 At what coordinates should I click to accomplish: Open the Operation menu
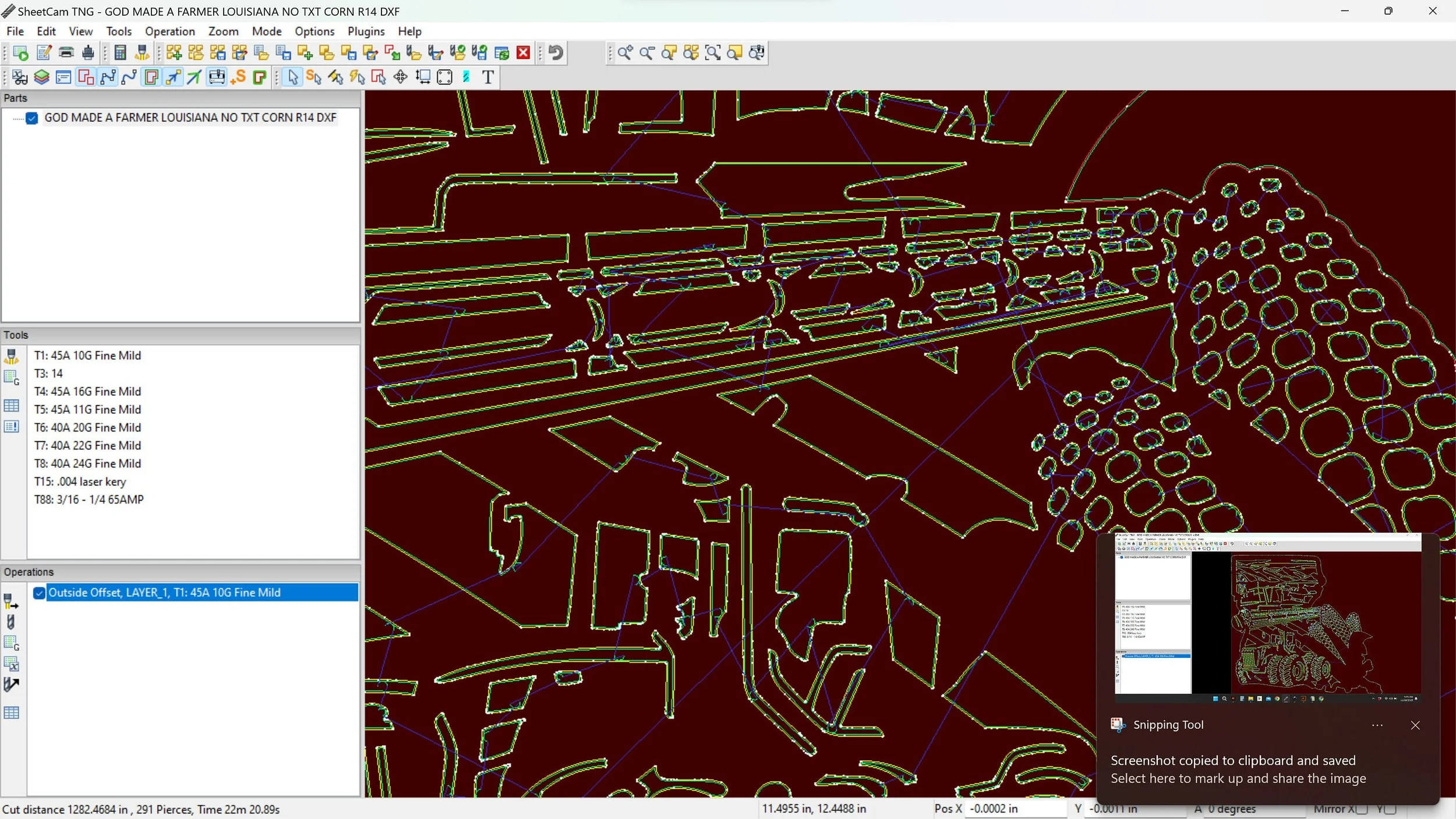169,31
